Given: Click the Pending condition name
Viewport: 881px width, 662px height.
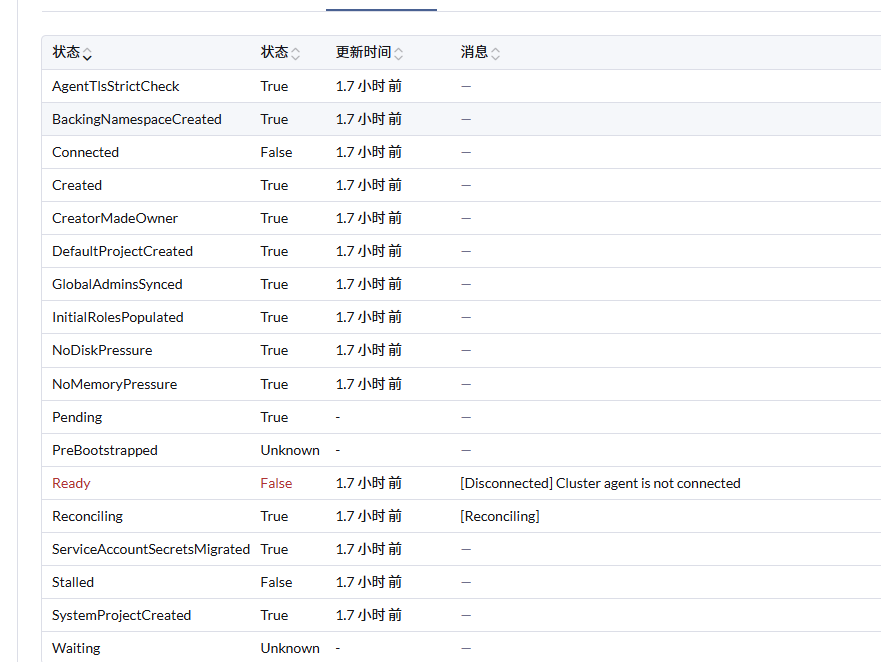Looking at the screenshot, I should click(x=78, y=418).
